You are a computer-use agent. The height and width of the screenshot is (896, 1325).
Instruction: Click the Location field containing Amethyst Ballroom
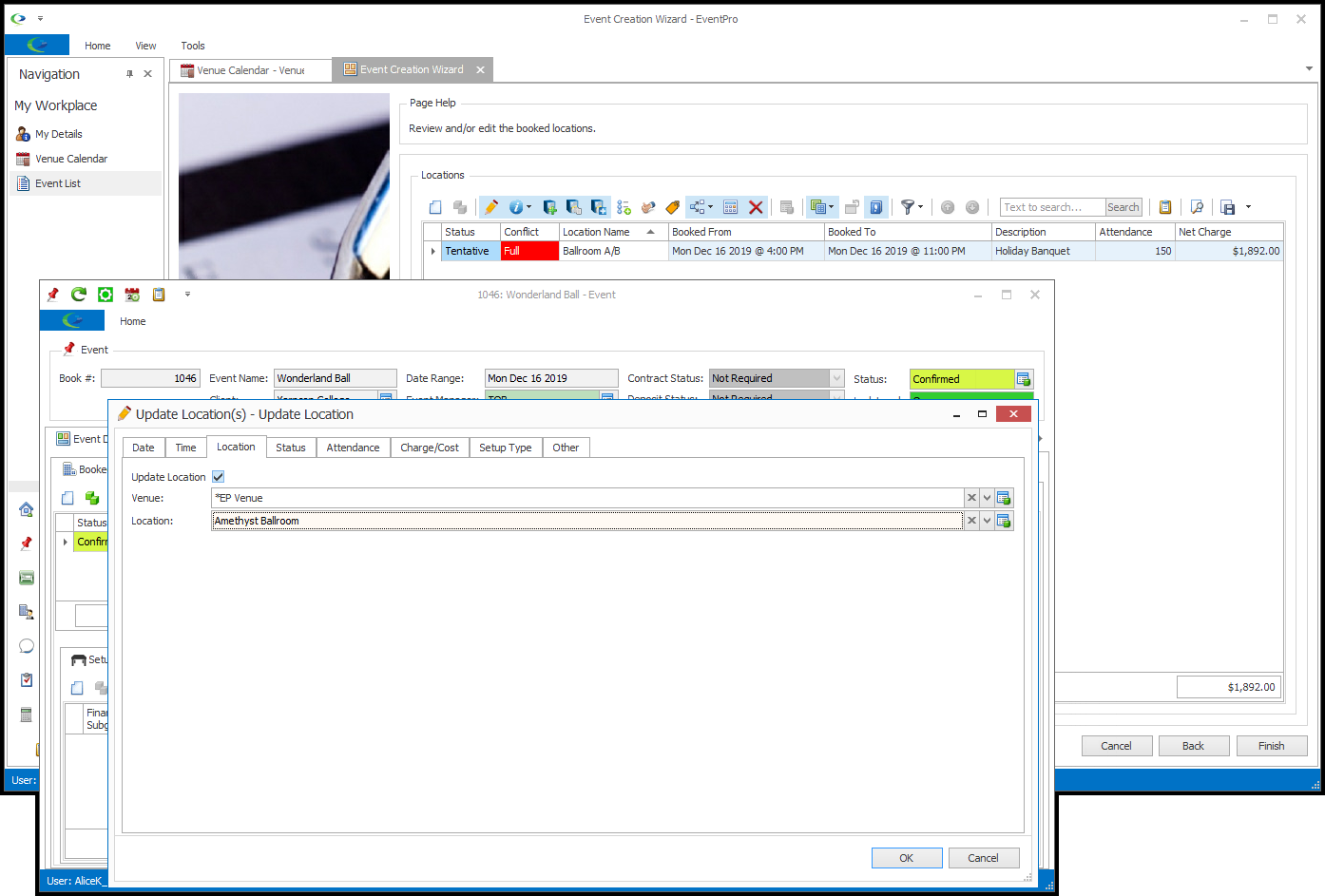click(x=587, y=521)
